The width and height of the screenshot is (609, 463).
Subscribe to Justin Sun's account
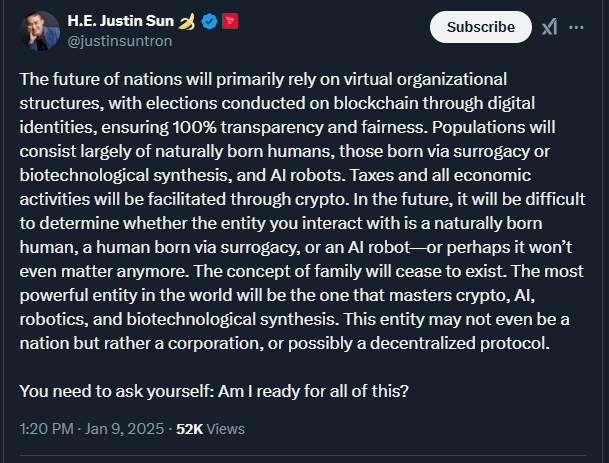pos(480,27)
